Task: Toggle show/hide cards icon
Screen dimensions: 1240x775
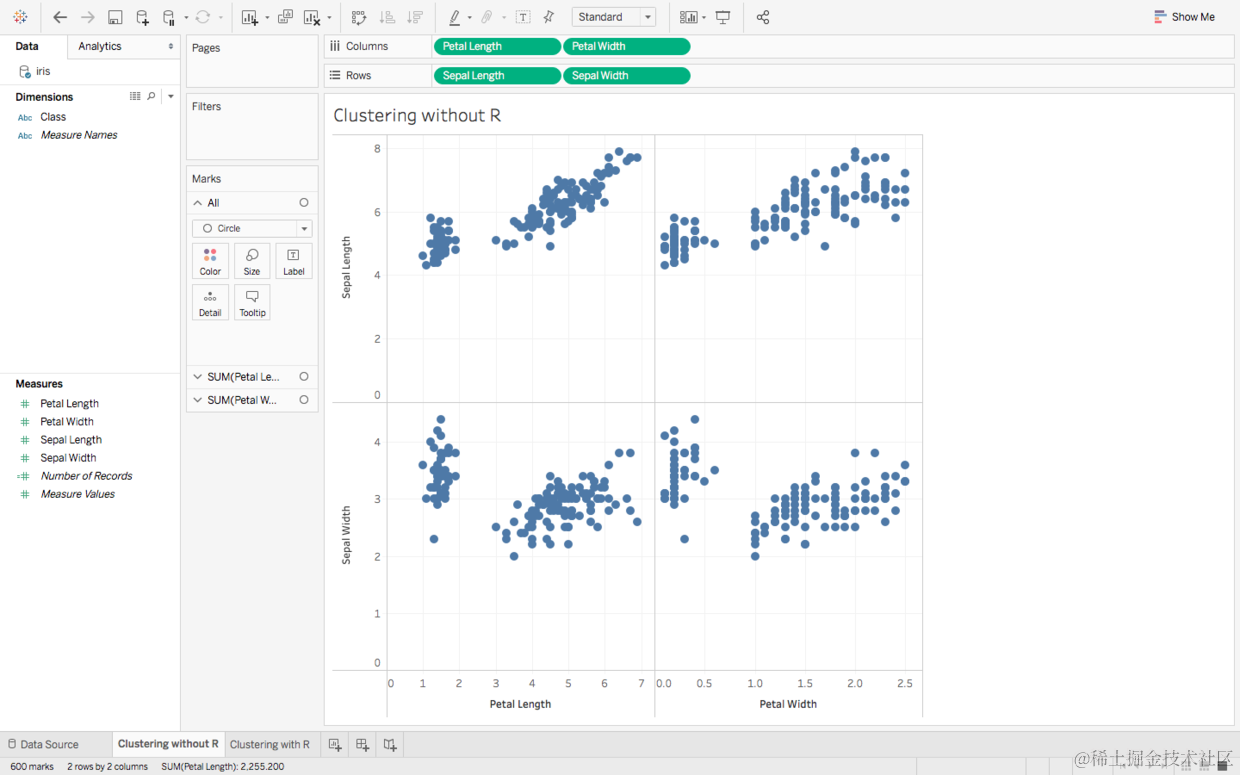Action: click(x=688, y=17)
